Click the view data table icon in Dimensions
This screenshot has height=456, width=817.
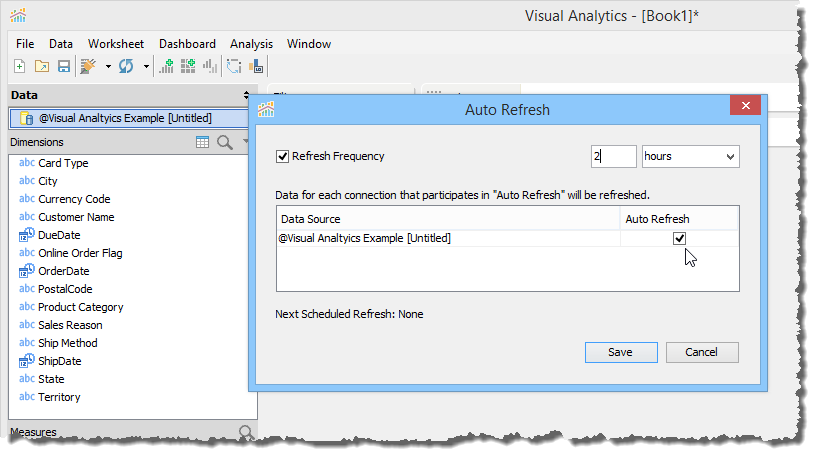[x=203, y=143]
